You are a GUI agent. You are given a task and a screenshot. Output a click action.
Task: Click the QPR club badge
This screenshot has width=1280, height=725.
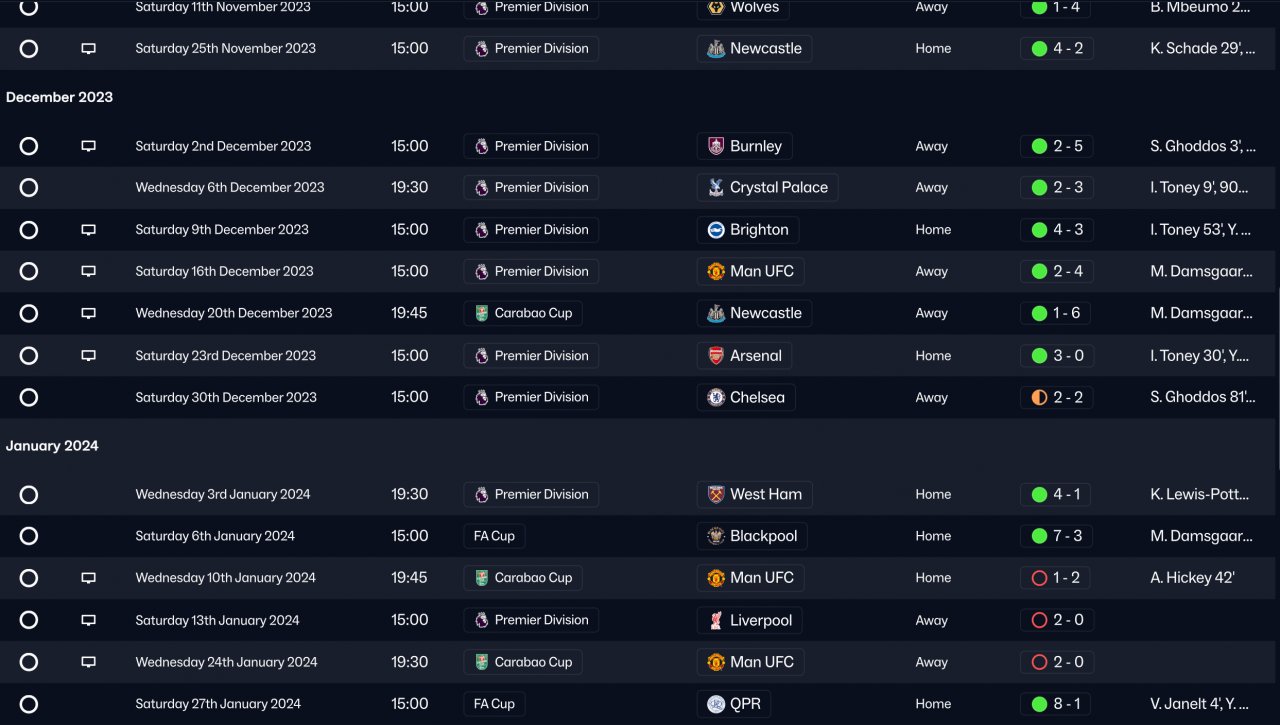point(716,704)
